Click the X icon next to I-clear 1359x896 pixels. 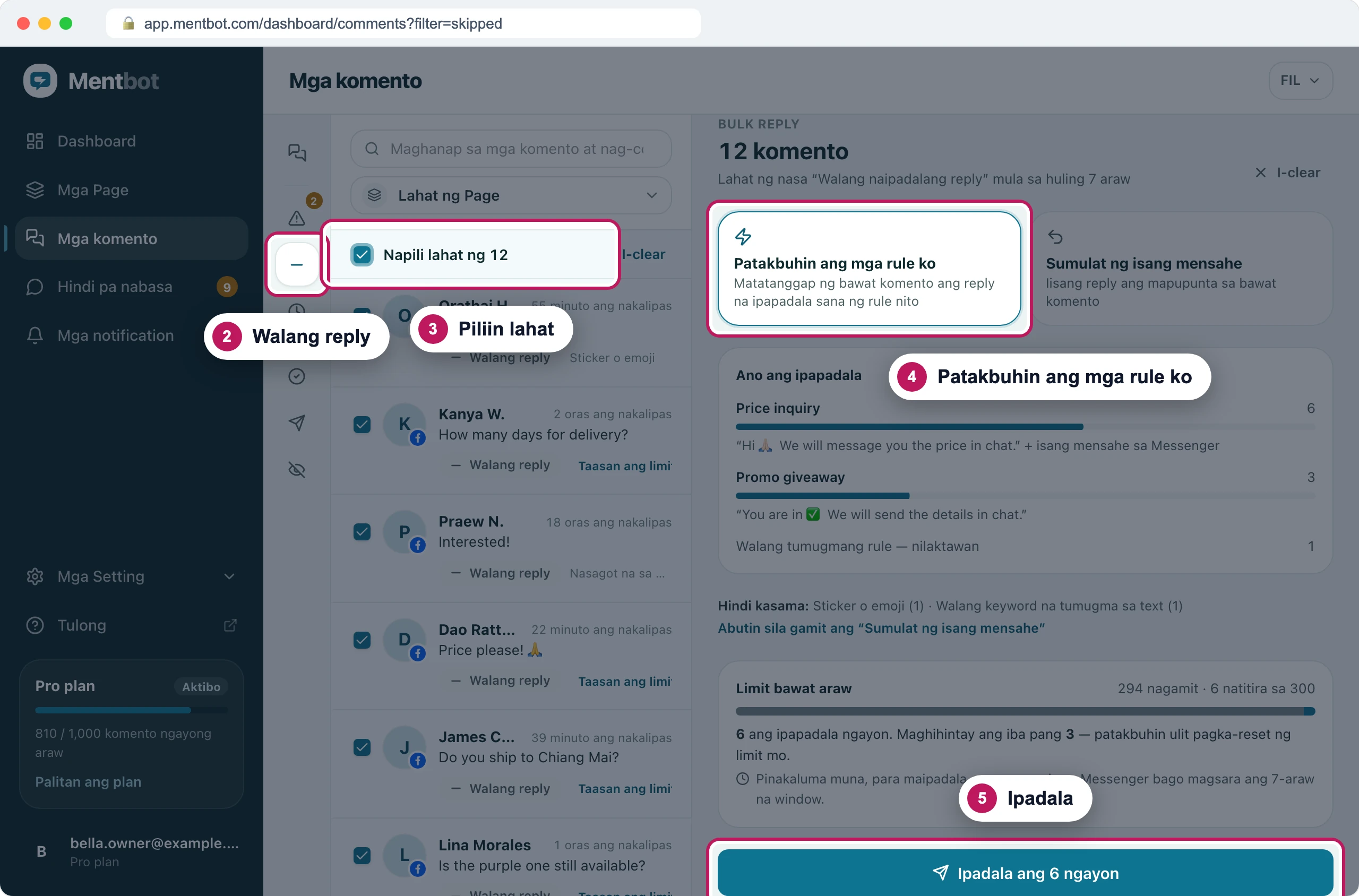click(x=1260, y=173)
